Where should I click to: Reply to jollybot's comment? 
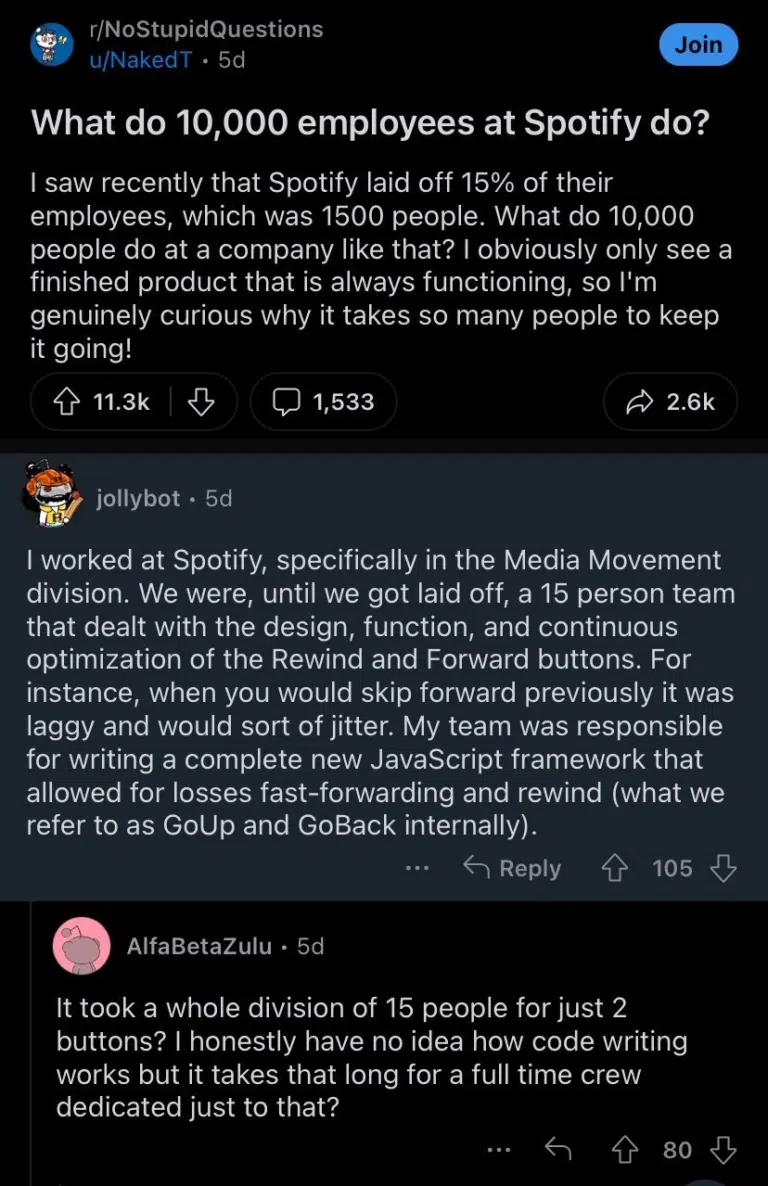512,868
